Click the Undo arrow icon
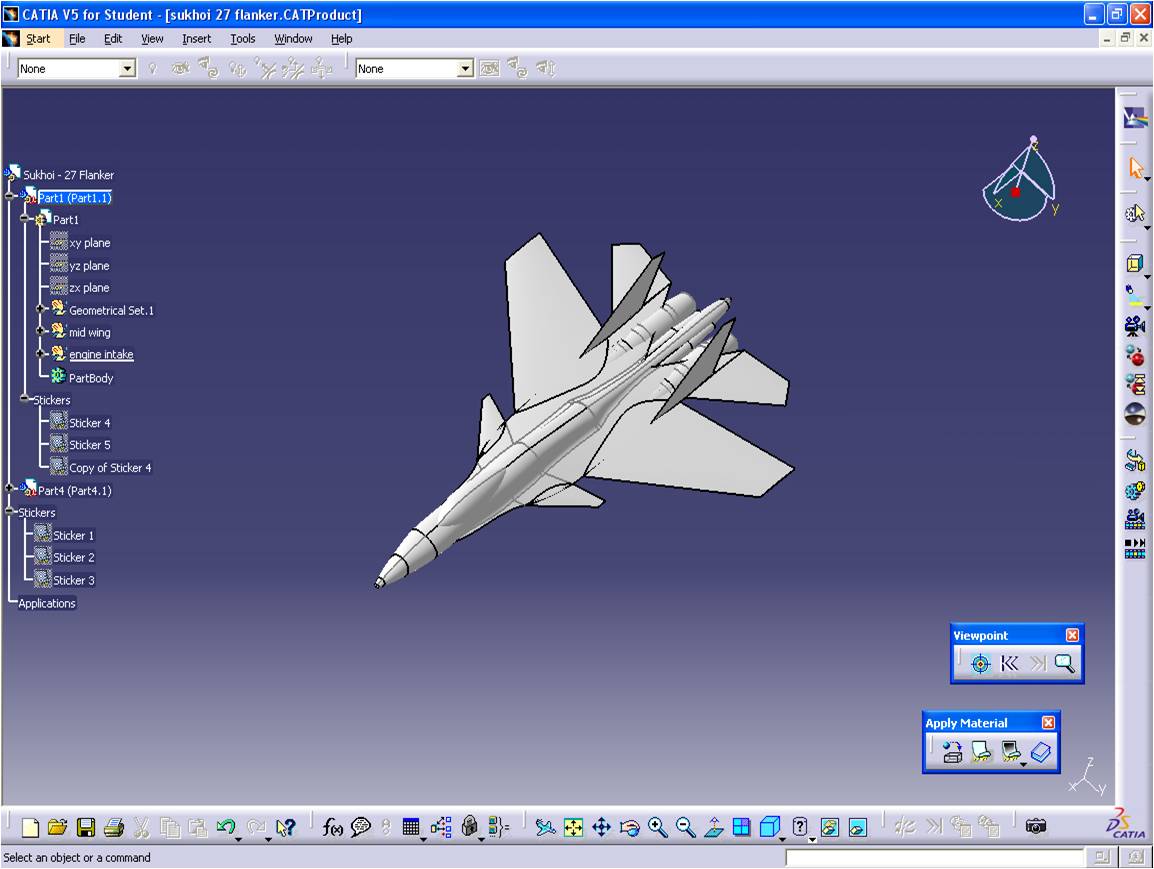1154x869 pixels. coord(225,826)
